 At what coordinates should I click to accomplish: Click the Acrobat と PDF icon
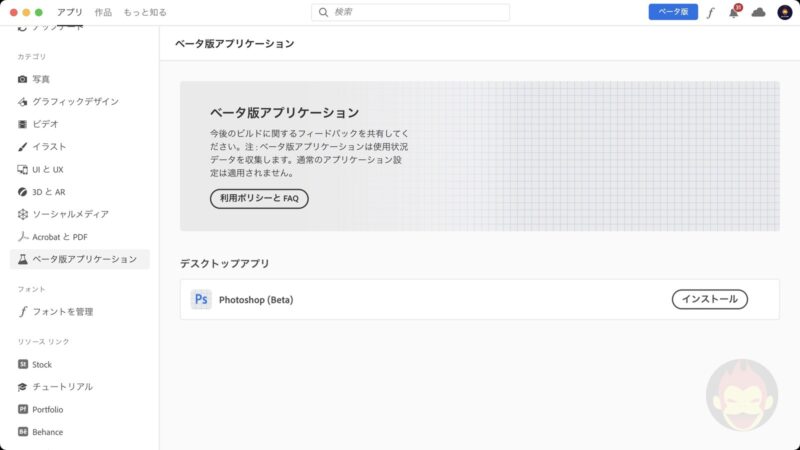tap(22, 237)
